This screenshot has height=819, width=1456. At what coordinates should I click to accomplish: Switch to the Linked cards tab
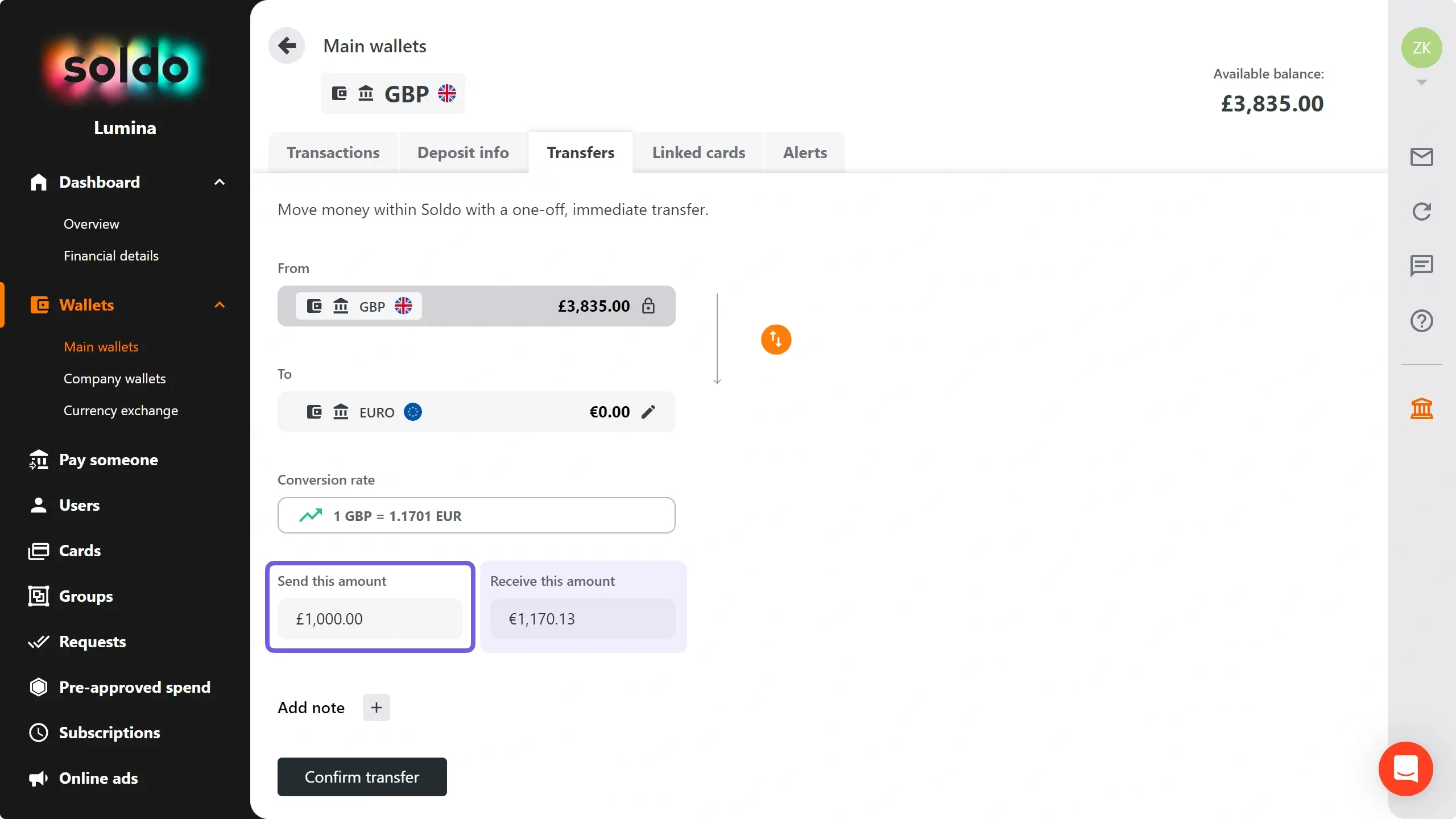pyautogui.click(x=698, y=152)
